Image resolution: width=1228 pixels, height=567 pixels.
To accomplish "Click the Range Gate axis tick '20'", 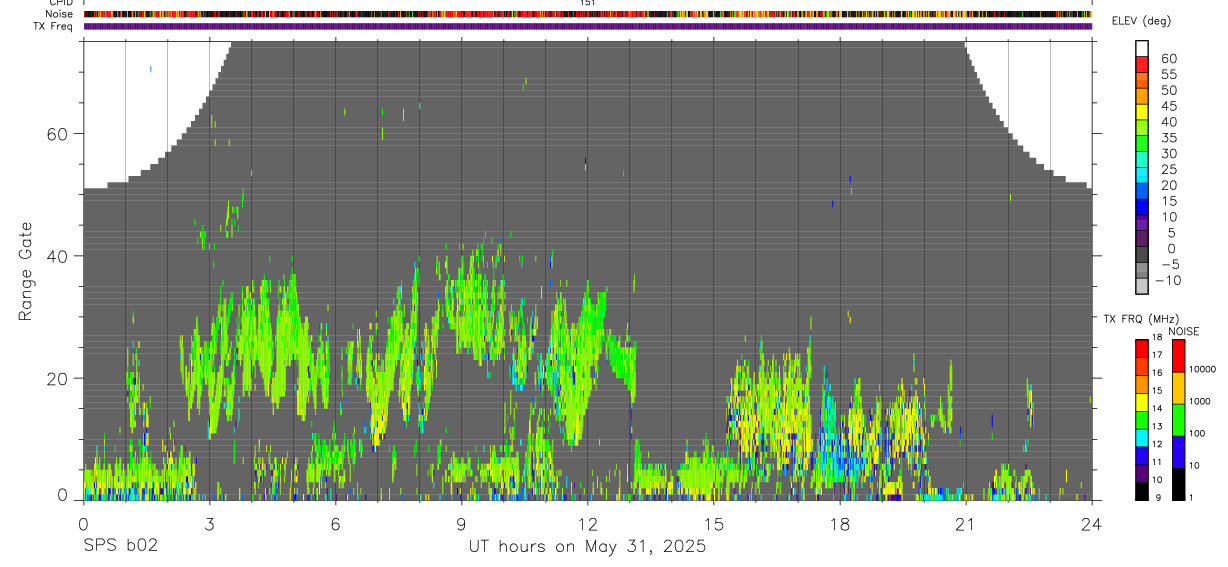I will [x=57, y=379].
